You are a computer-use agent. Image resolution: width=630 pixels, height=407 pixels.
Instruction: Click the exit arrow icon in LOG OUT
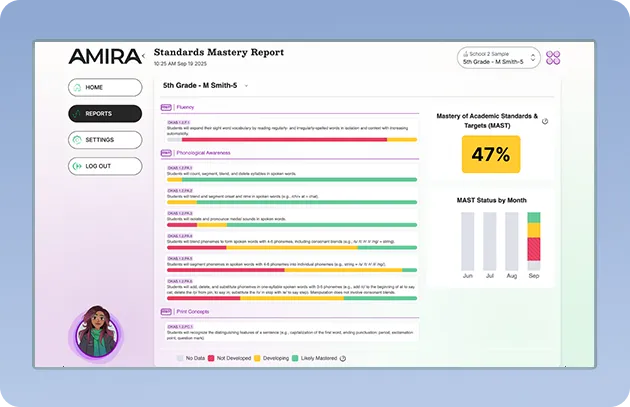(77, 166)
